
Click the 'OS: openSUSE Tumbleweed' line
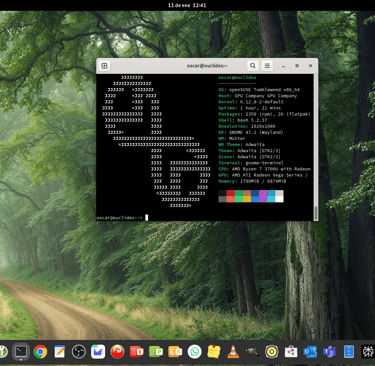click(259, 90)
